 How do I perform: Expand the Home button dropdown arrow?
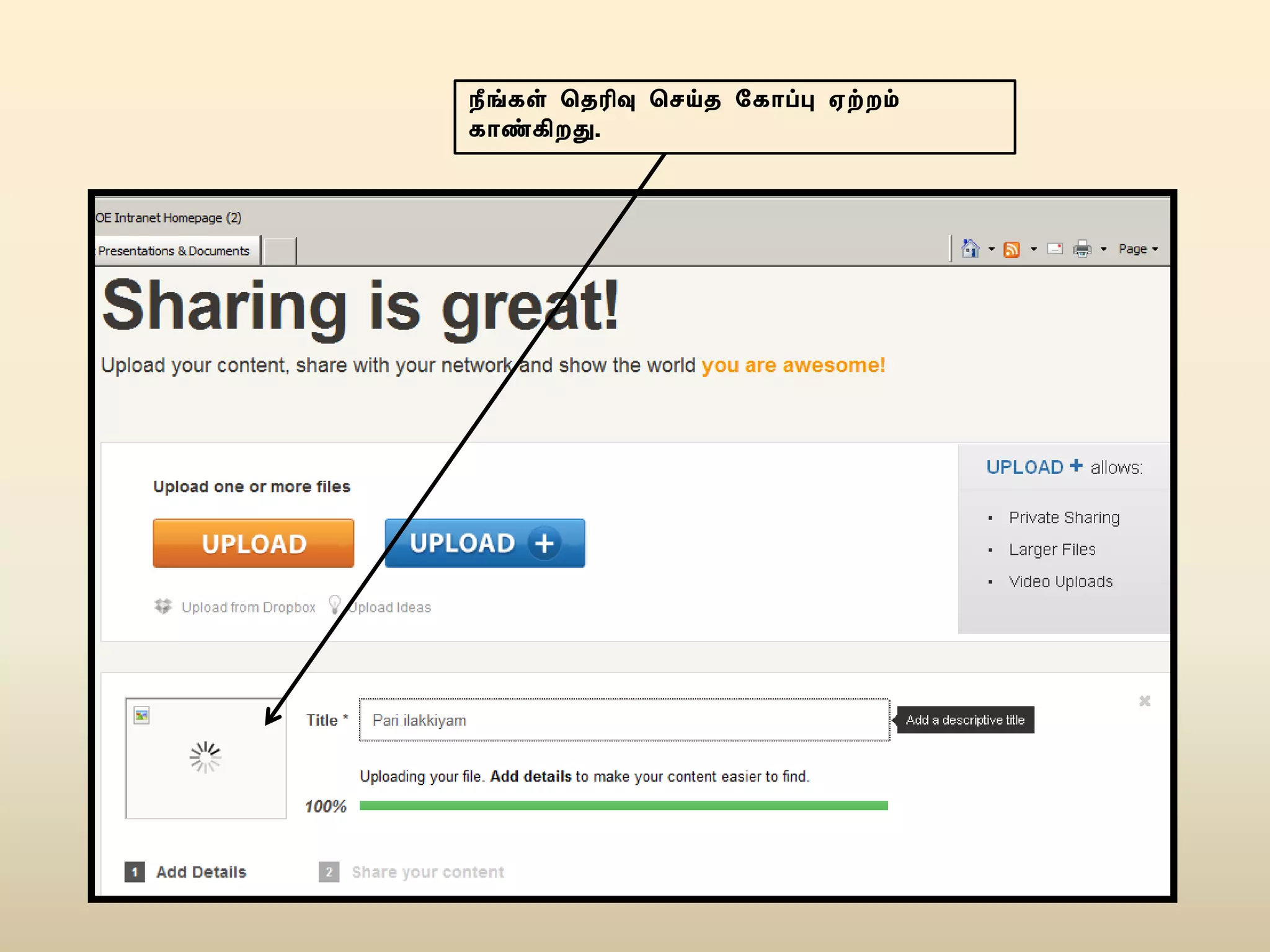[x=992, y=249]
